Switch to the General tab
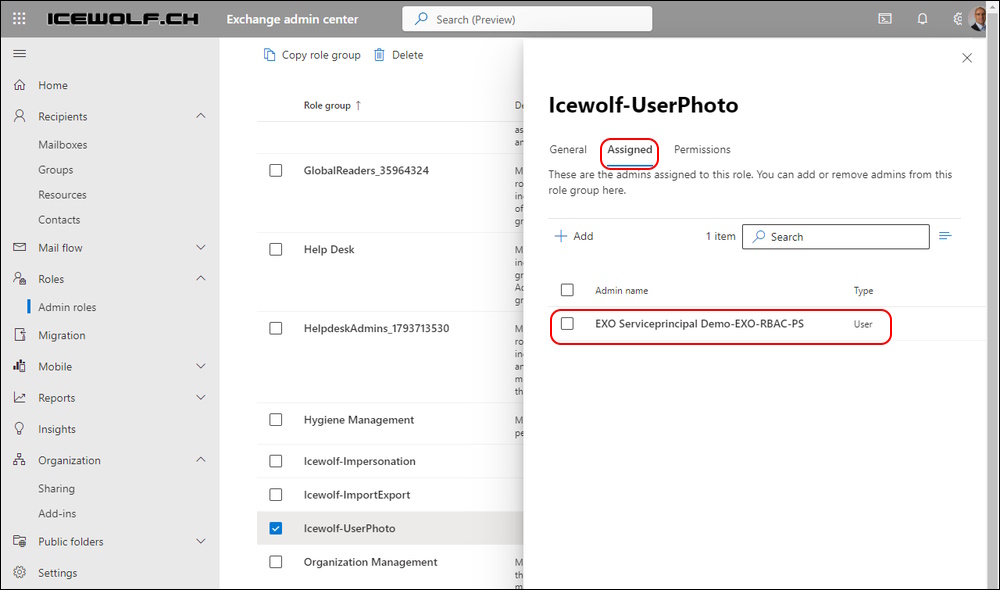The height and width of the screenshot is (590, 1000). click(568, 149)
